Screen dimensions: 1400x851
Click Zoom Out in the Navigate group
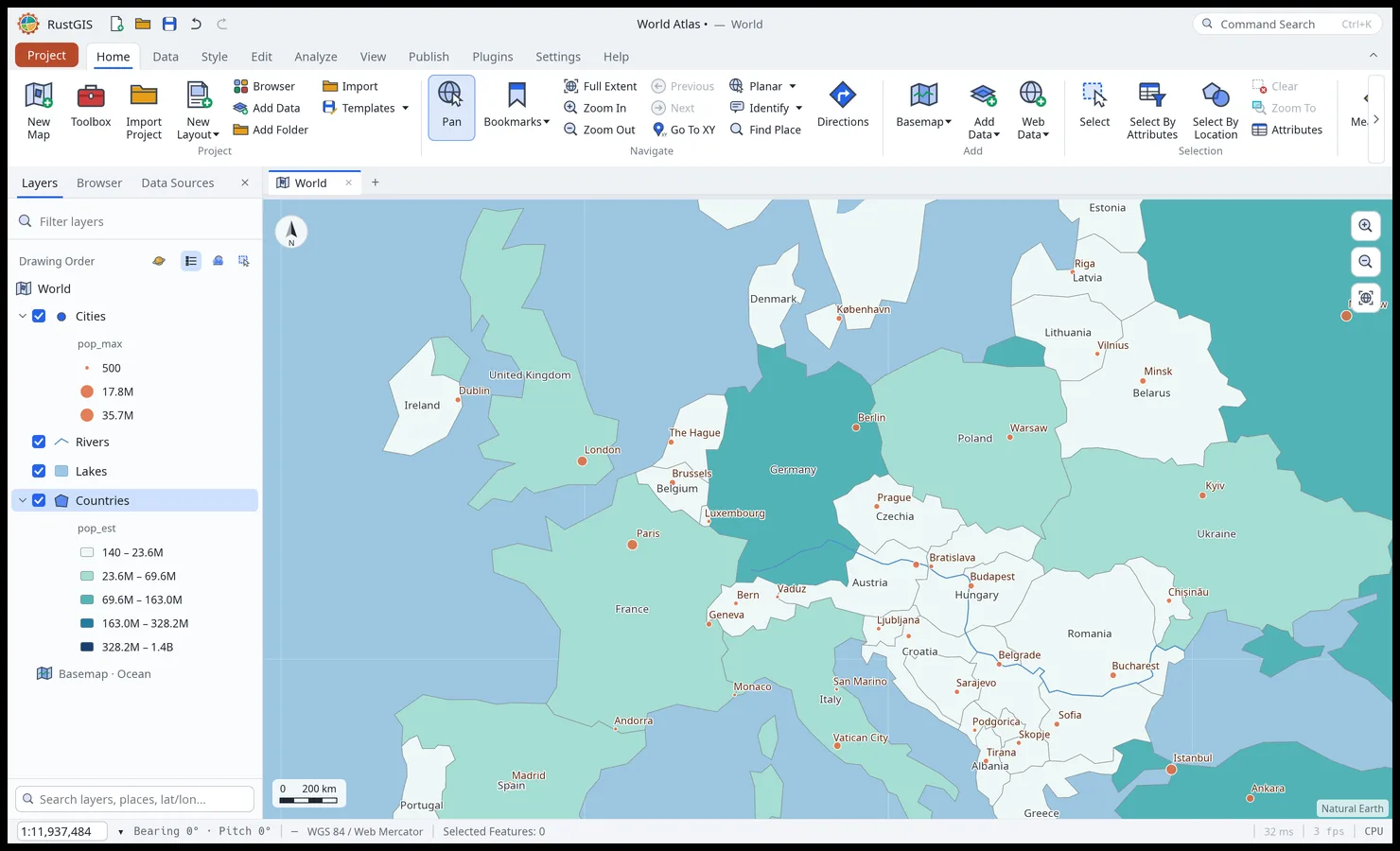600,130
